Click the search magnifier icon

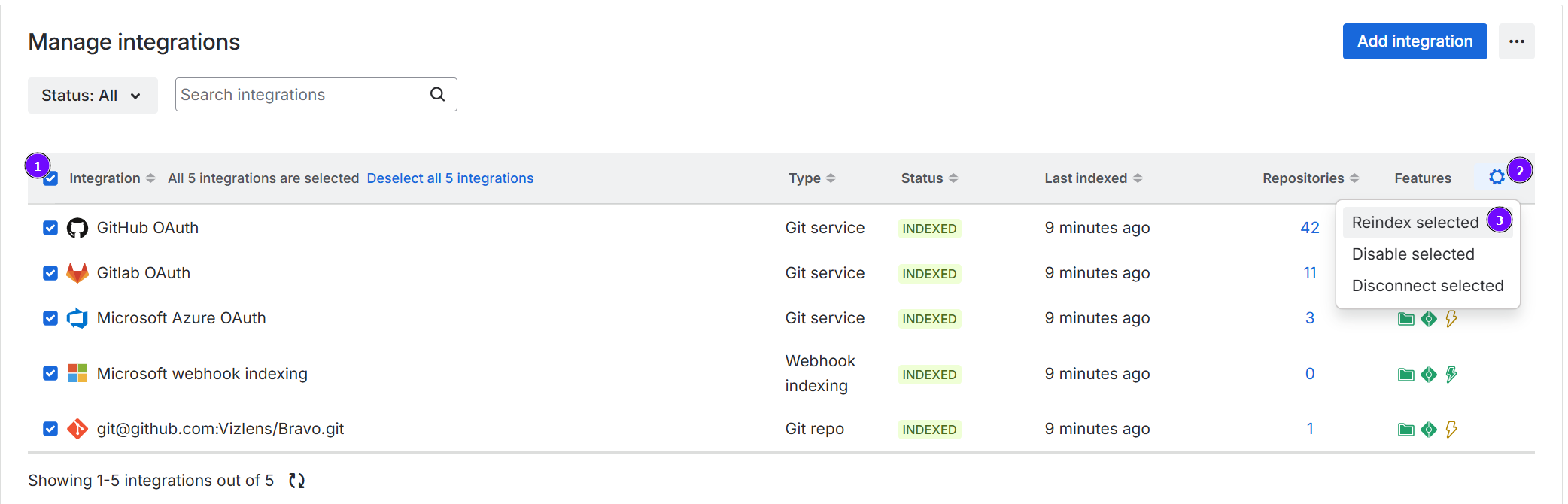tap(437, 95)
